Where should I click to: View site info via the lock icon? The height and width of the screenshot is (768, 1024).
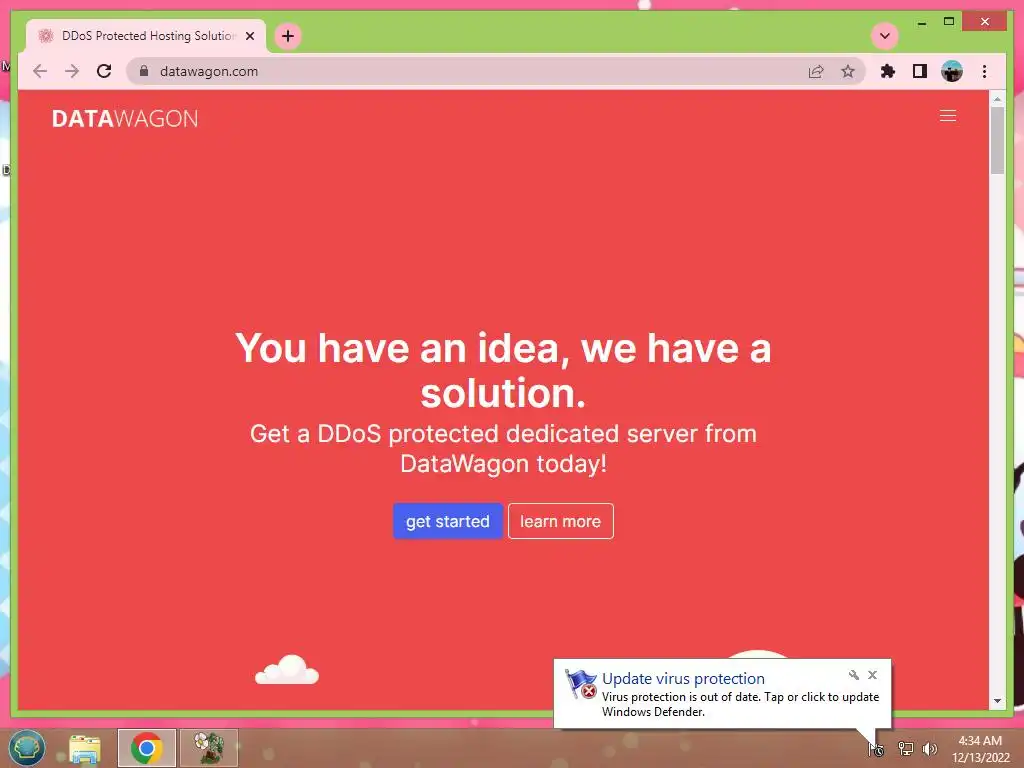144,71
